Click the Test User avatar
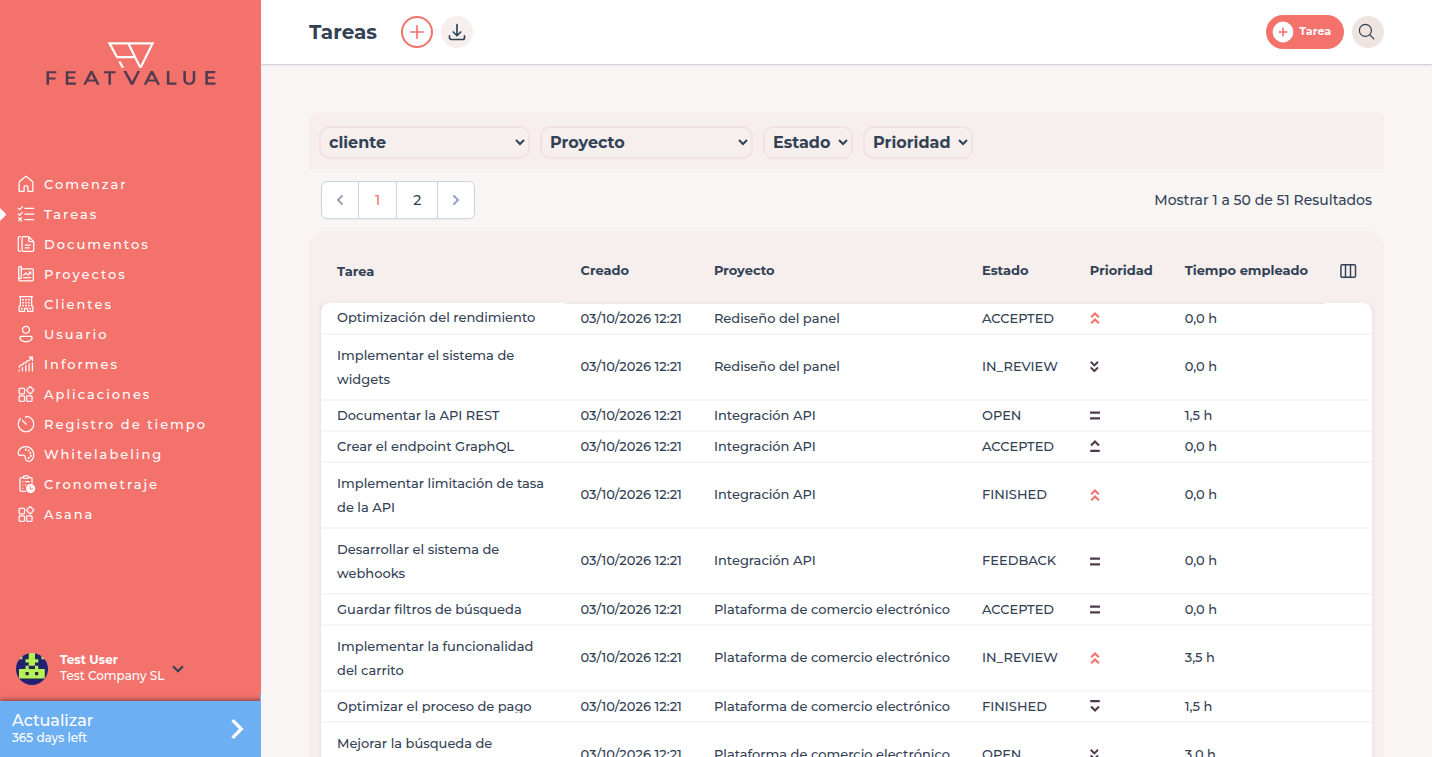 [x=32, y=668]
